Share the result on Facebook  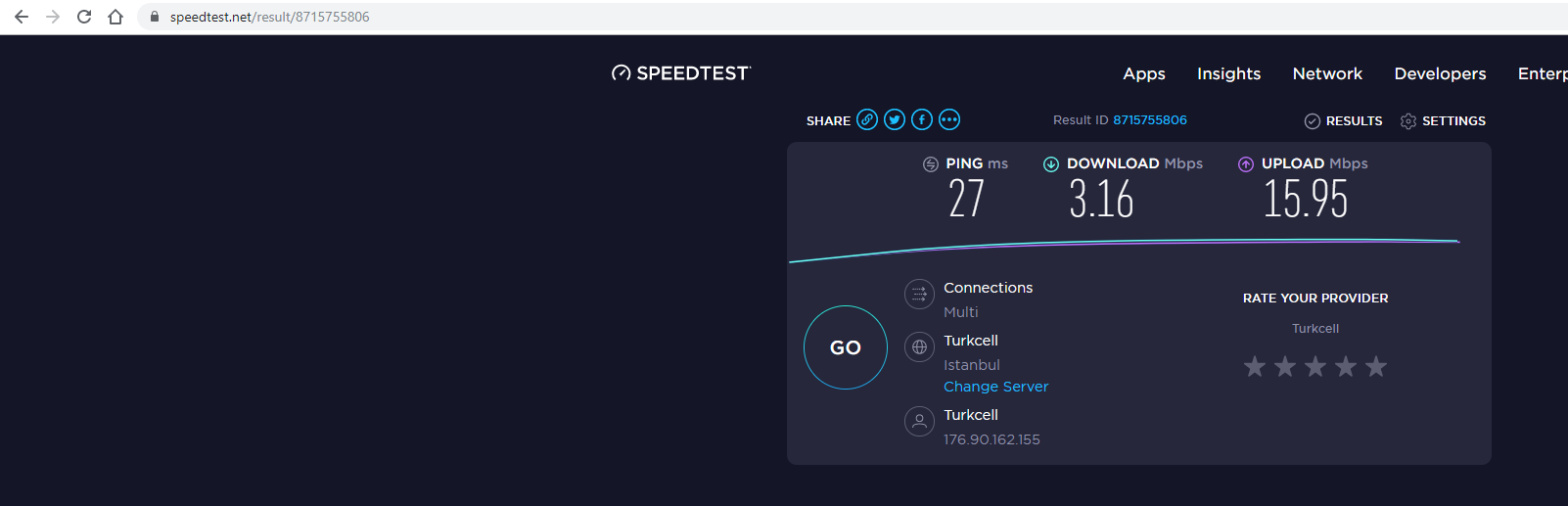pos(922,119)
